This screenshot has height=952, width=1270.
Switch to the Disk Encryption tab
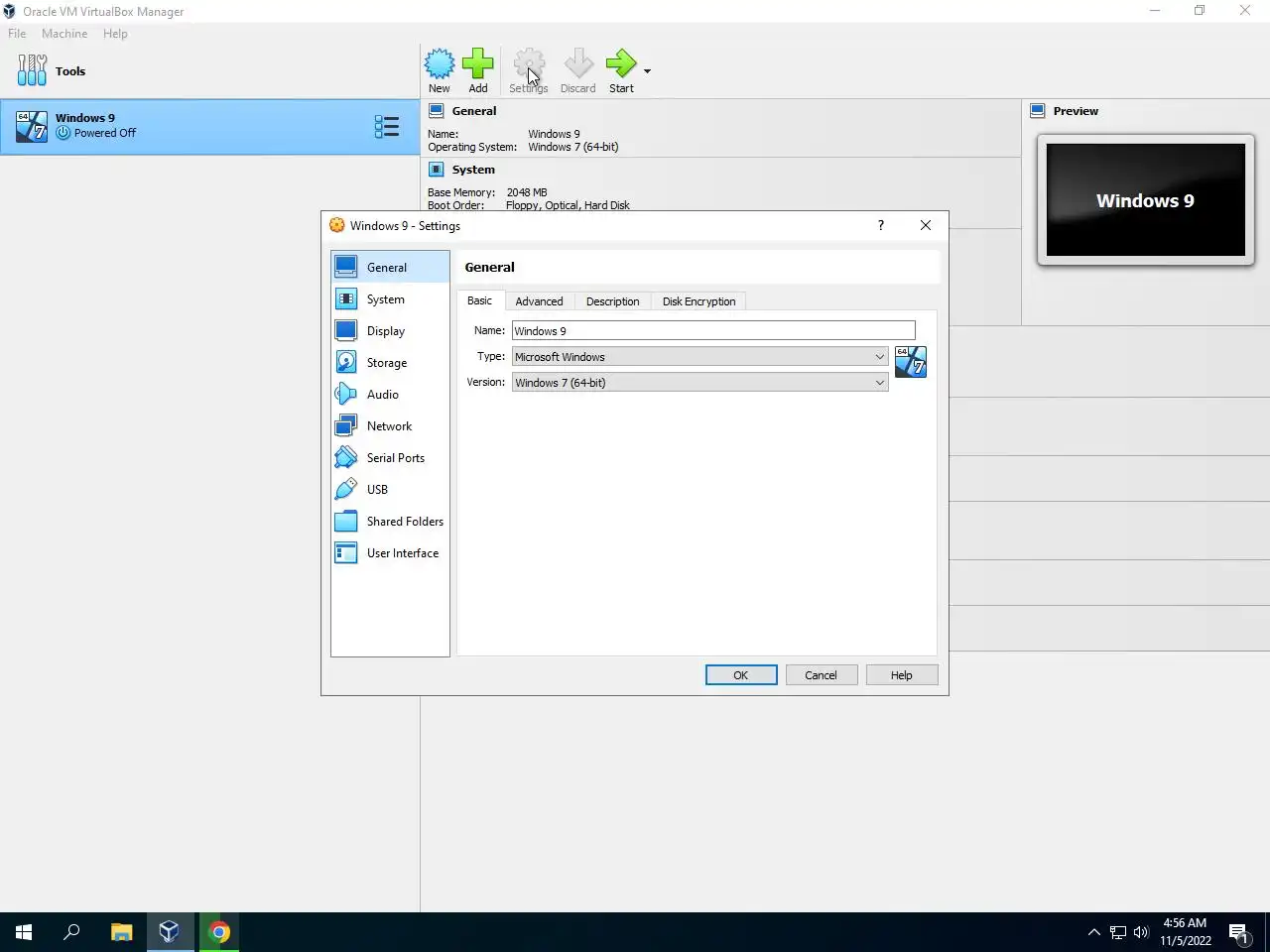coord(698,301)
